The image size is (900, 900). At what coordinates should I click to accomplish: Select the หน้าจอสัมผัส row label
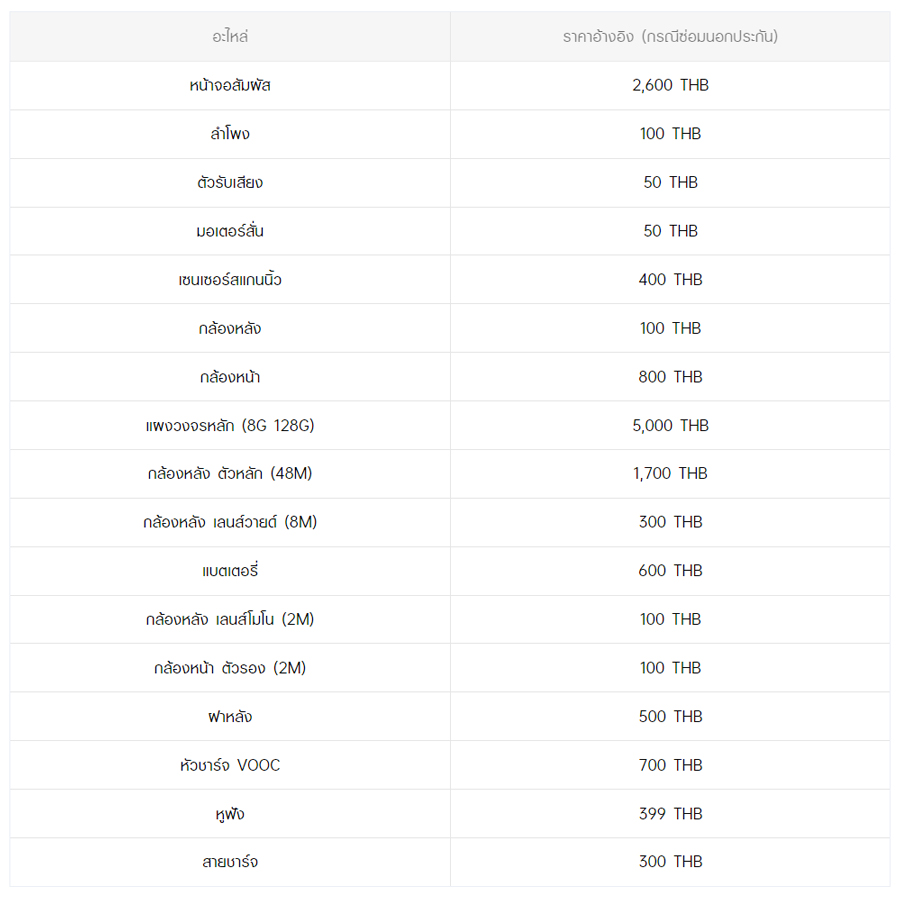click(x=230, y=86)
